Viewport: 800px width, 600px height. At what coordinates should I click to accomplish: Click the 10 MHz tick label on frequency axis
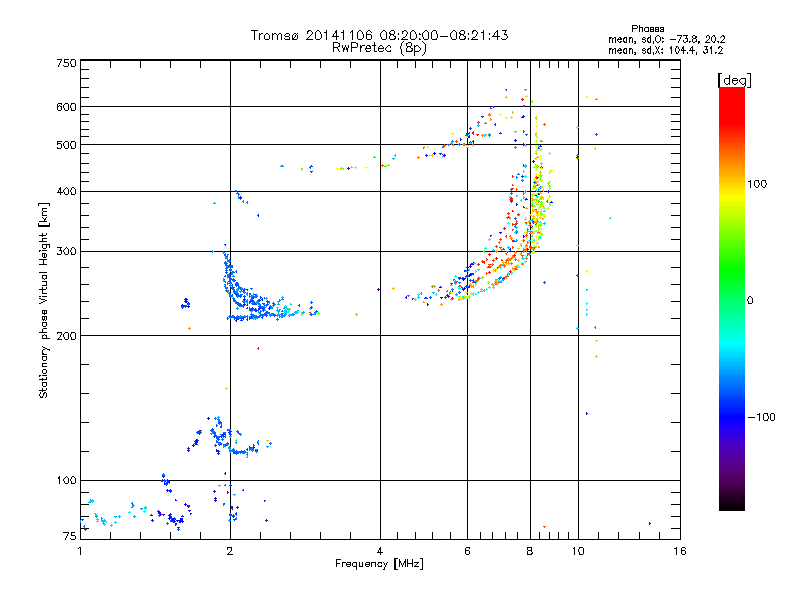tap(578, 551)
